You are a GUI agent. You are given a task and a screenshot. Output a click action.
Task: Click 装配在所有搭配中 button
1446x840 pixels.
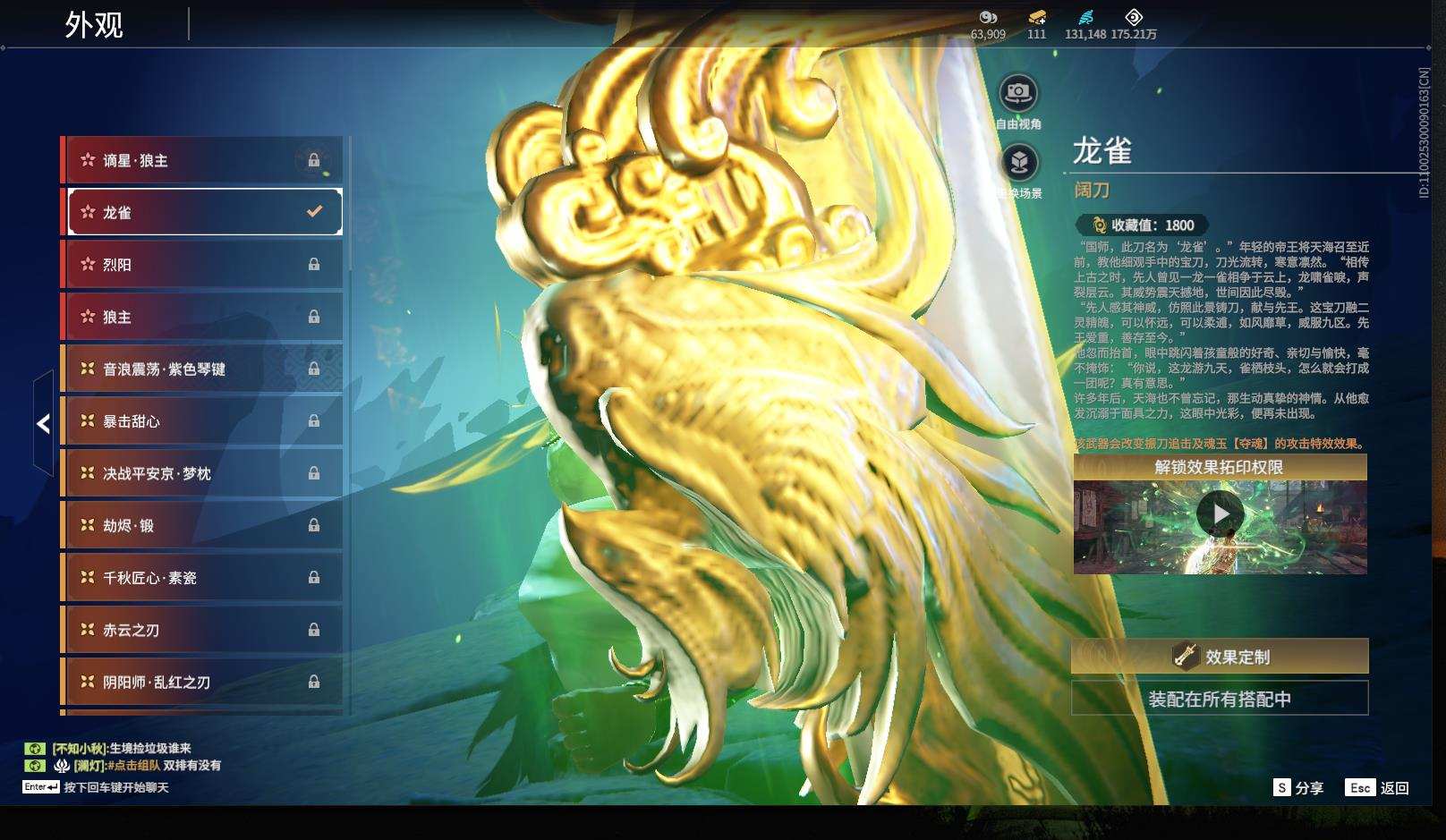pos(1220,699)
